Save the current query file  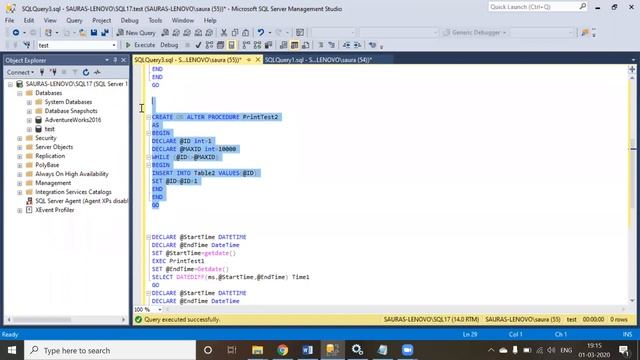94,33
